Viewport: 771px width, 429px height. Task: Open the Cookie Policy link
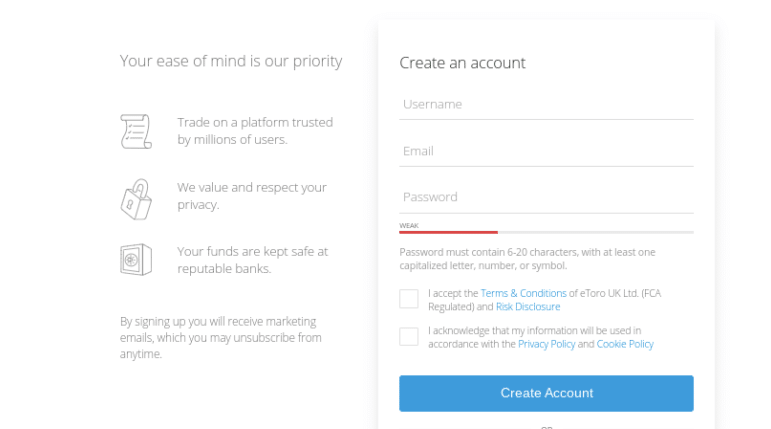(x=625, y=344)
